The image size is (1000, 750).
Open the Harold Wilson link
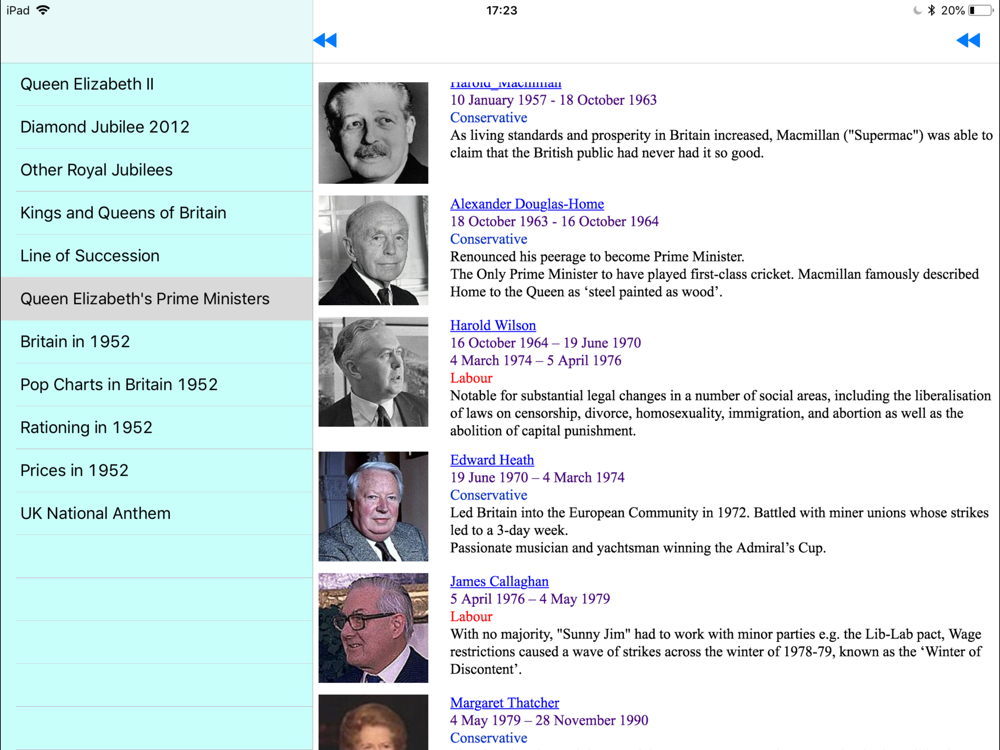[493, 325]
